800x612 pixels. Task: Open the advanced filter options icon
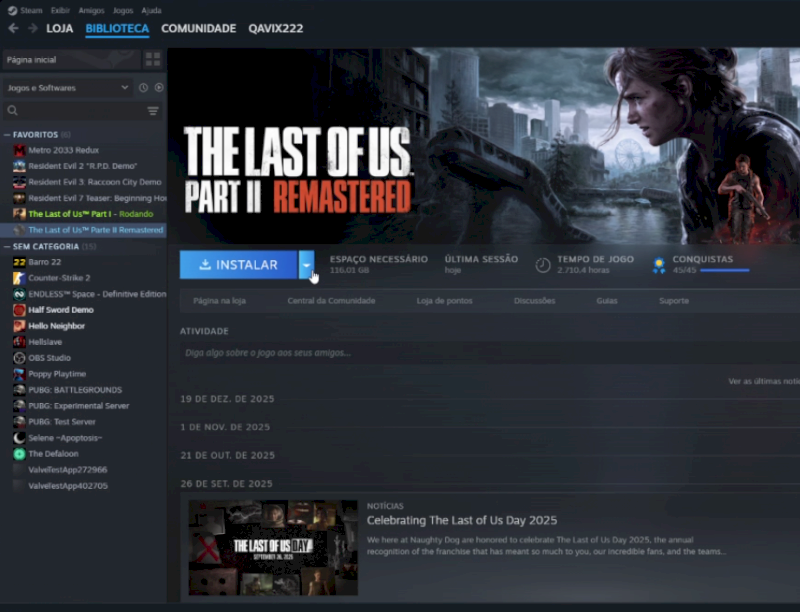pos(153,111)
